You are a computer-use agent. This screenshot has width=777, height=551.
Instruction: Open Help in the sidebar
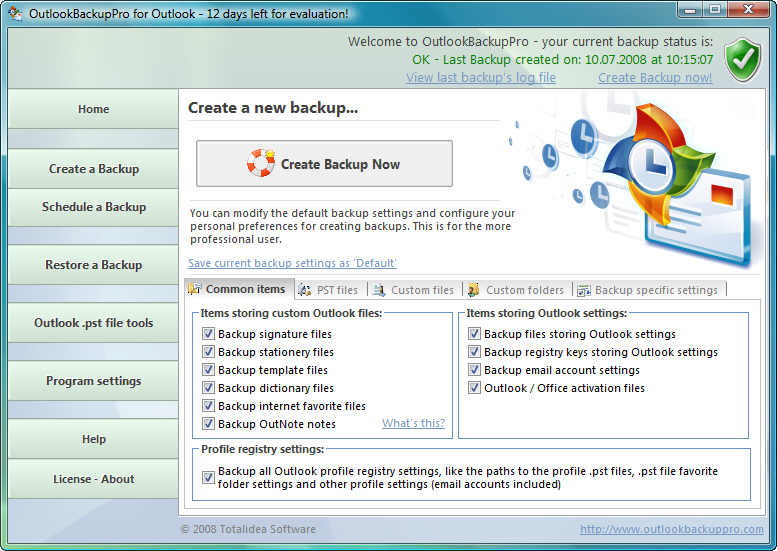click(x=93, y=439)
